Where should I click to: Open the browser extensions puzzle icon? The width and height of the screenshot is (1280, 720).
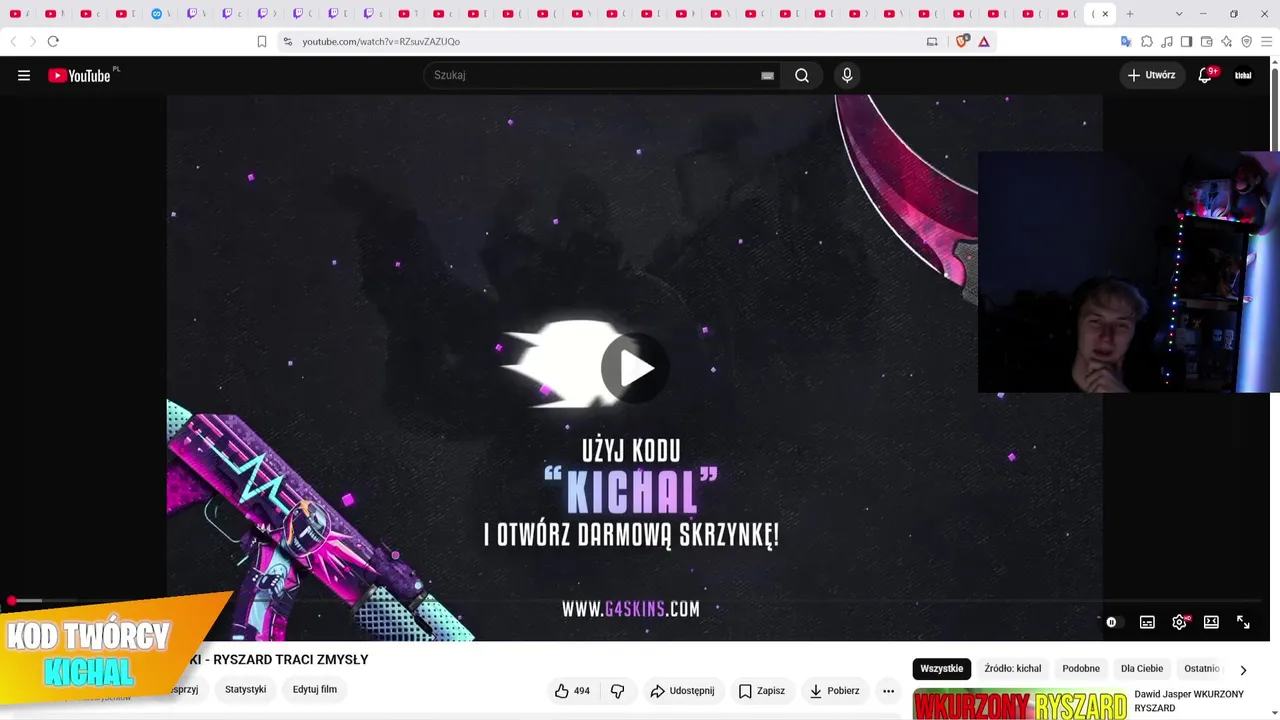click(x=1147, y=41)
